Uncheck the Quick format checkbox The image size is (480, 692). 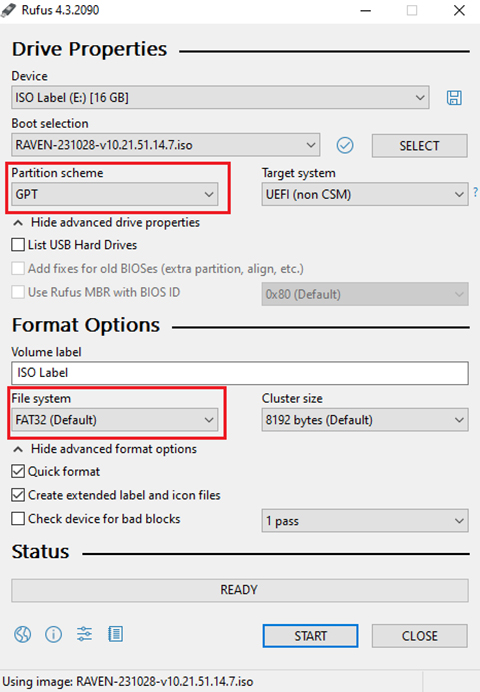click(18, 471)
